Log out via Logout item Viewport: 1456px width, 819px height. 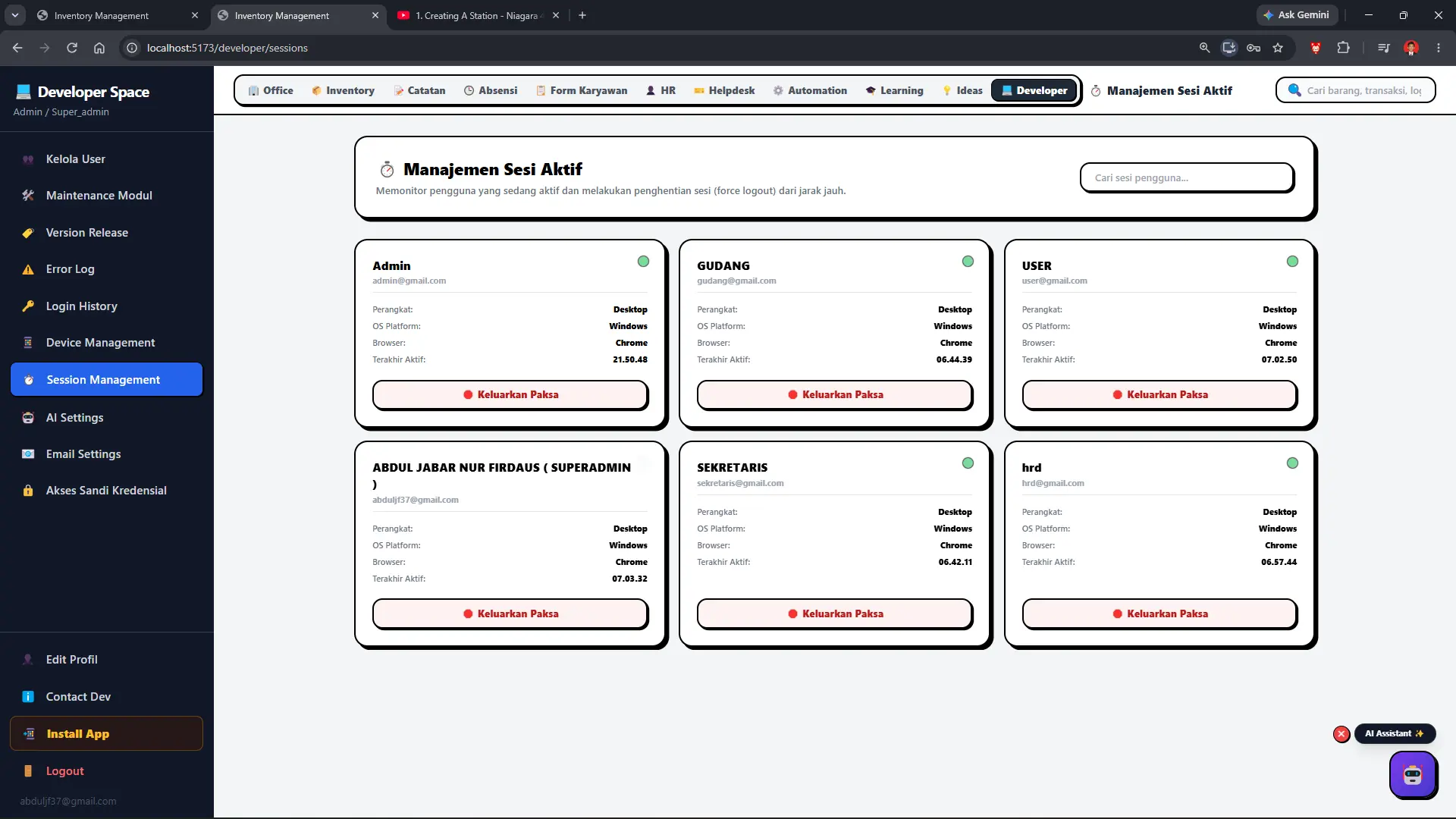106,771
